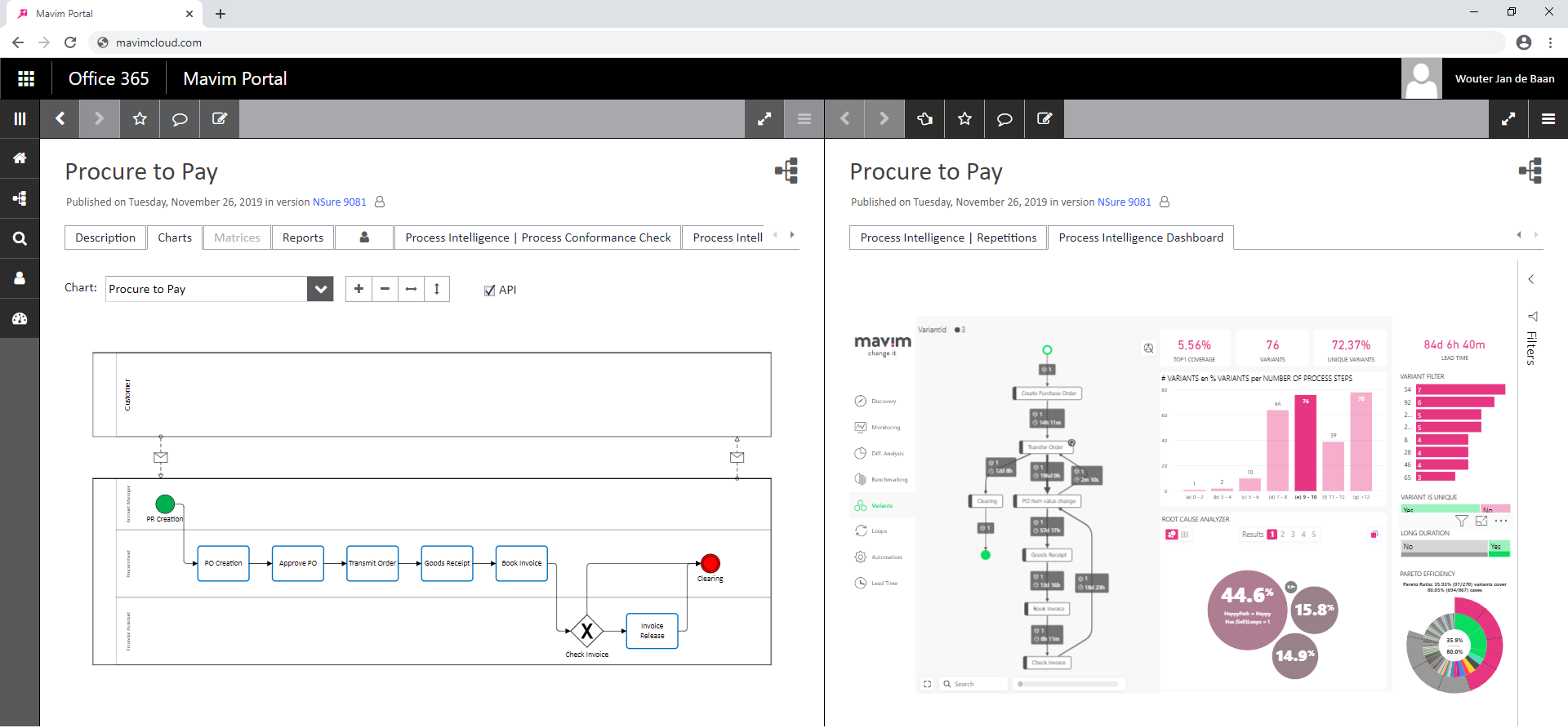Collapse the Filters pane chevron

pos(1531,279)
